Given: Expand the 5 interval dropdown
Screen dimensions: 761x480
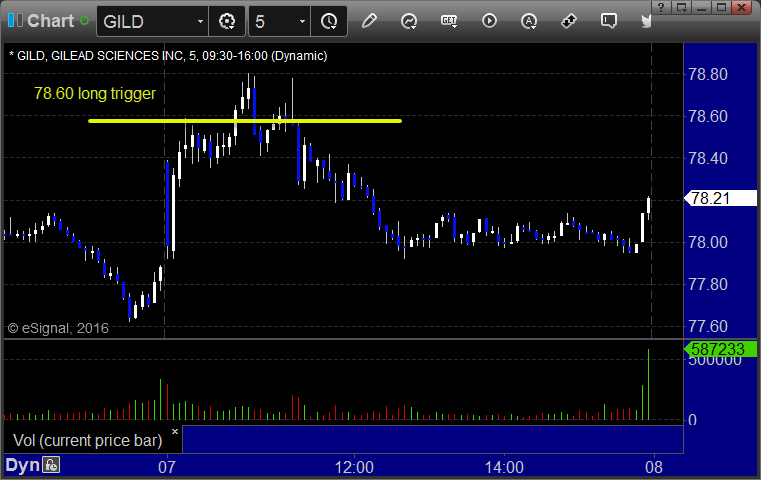Looking at the screenshot, I should [302, 22].
